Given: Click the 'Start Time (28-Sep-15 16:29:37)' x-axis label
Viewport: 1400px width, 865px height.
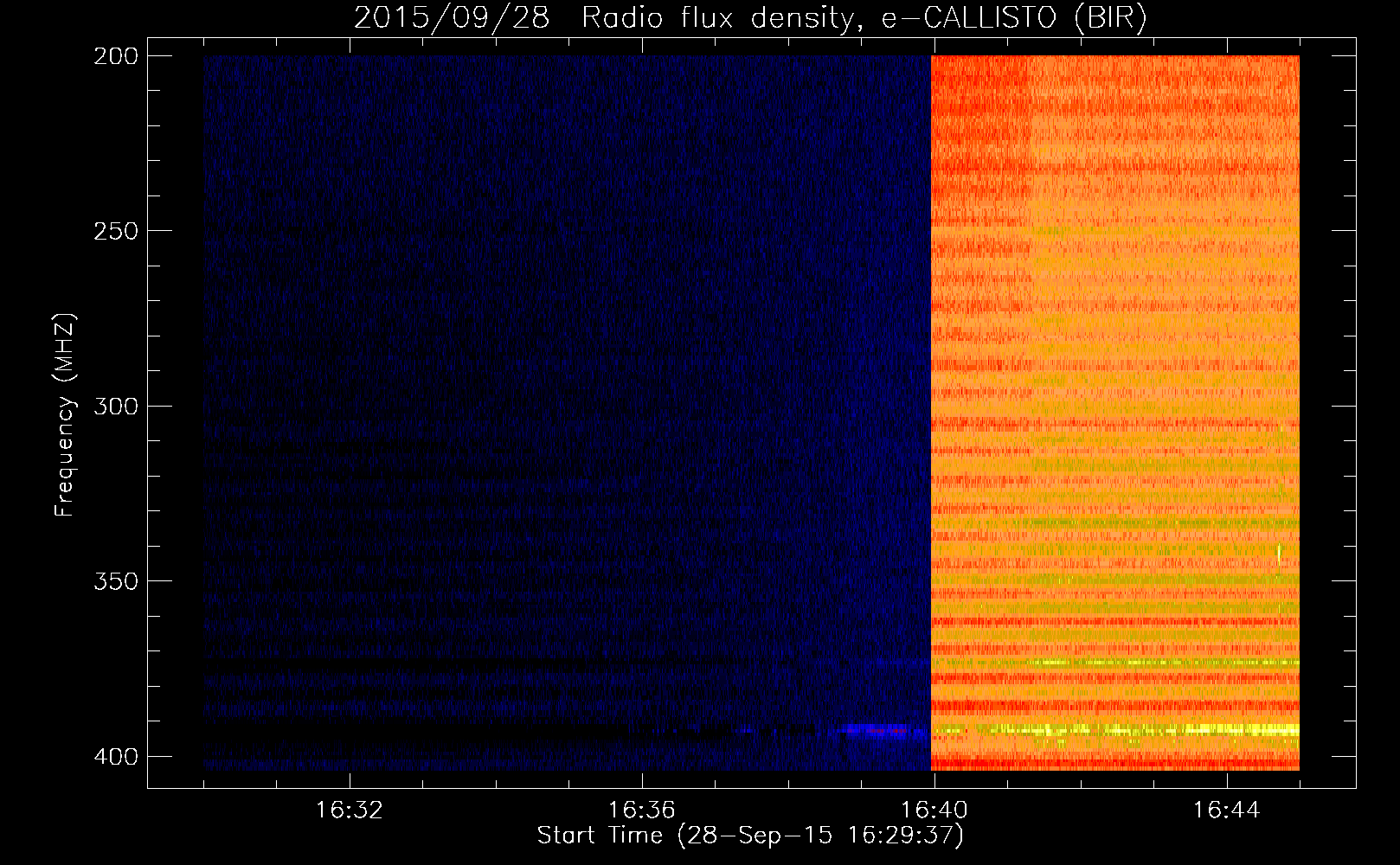Looking at the screenshot, I should [x=750, y=836].
